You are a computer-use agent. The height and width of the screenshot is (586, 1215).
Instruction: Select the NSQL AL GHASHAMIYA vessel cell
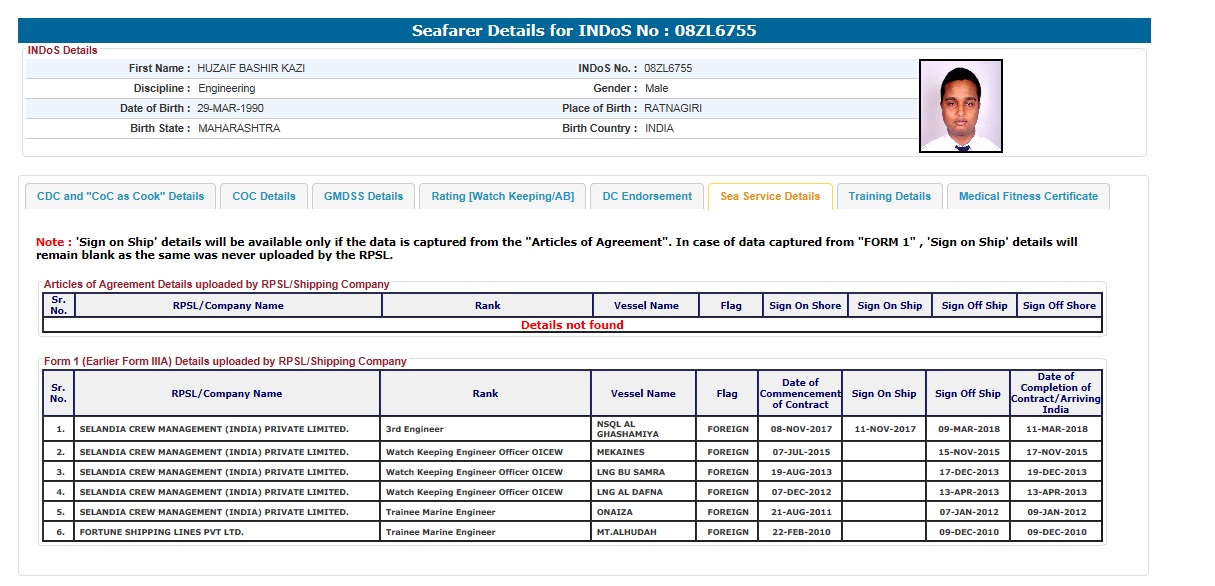pos(643,429)
